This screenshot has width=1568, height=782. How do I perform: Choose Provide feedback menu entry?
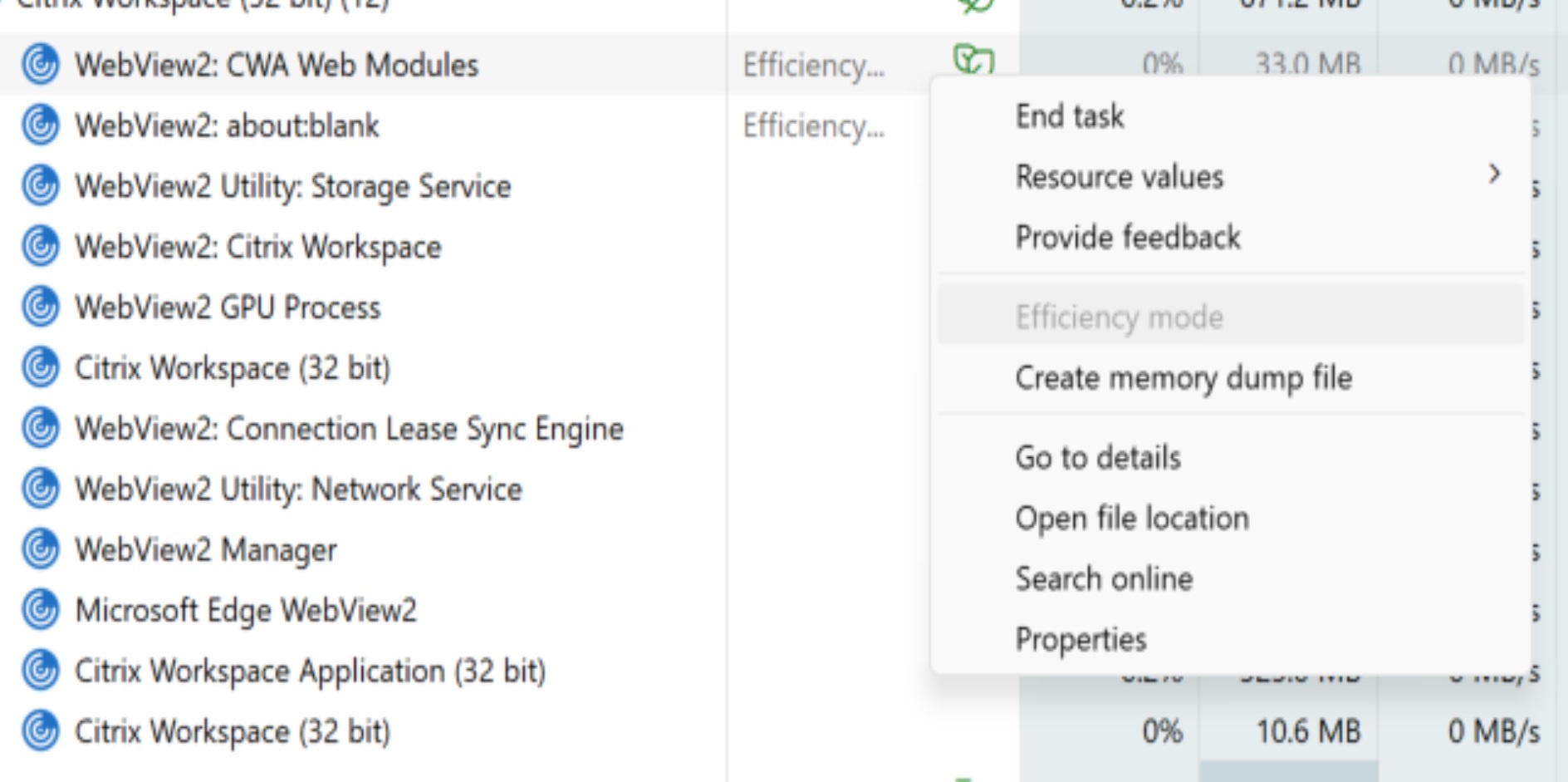(x=1128, y=238)
